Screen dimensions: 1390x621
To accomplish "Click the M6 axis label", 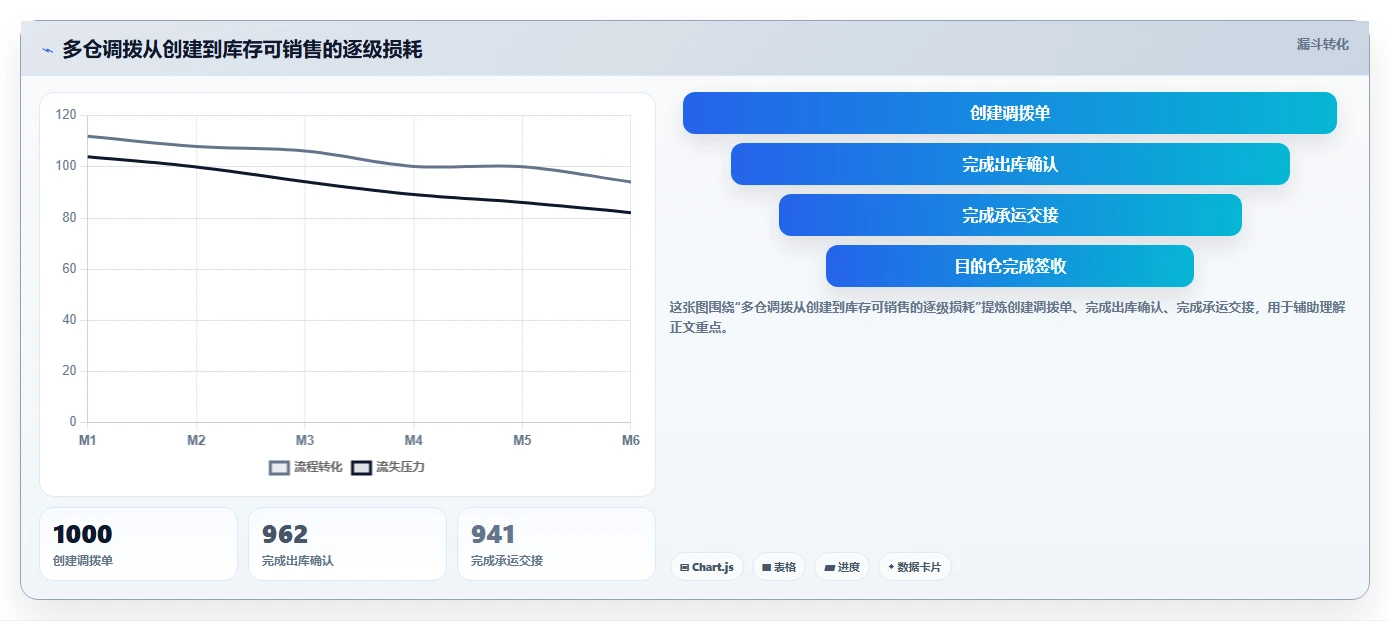I will point(630,441).
